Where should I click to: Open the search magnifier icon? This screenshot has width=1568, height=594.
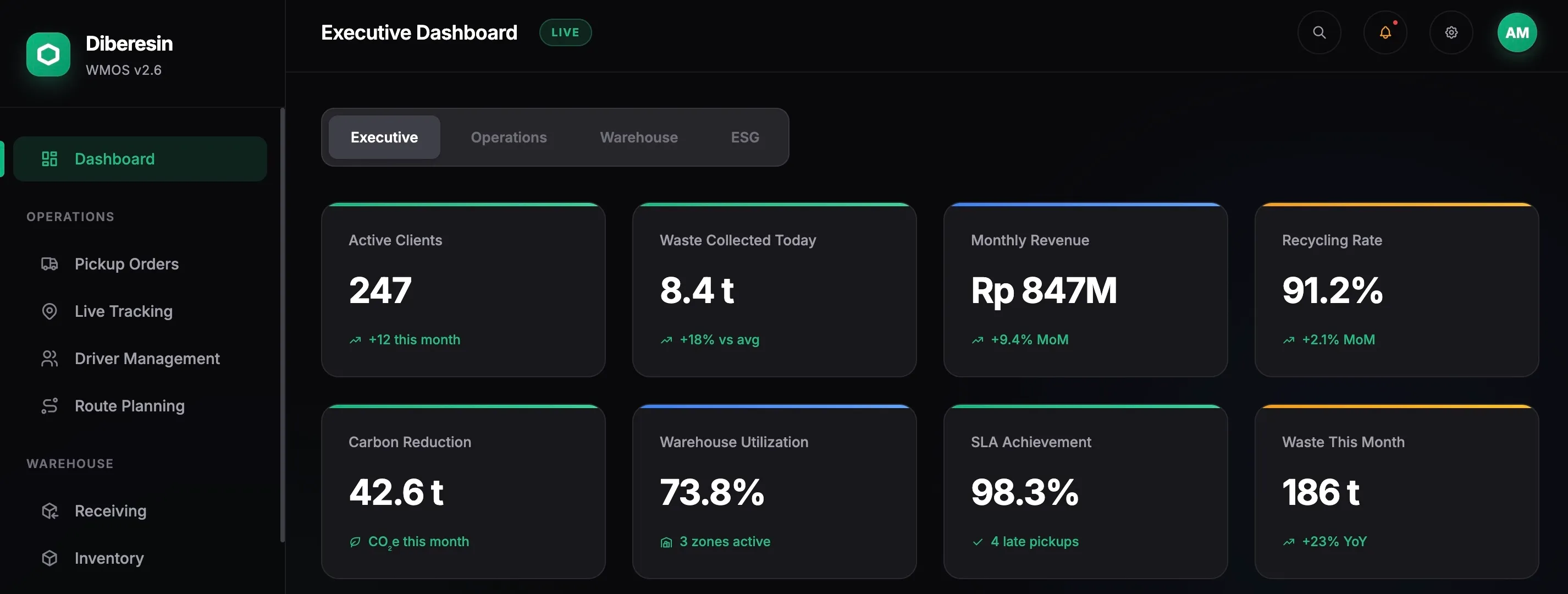1319,32
